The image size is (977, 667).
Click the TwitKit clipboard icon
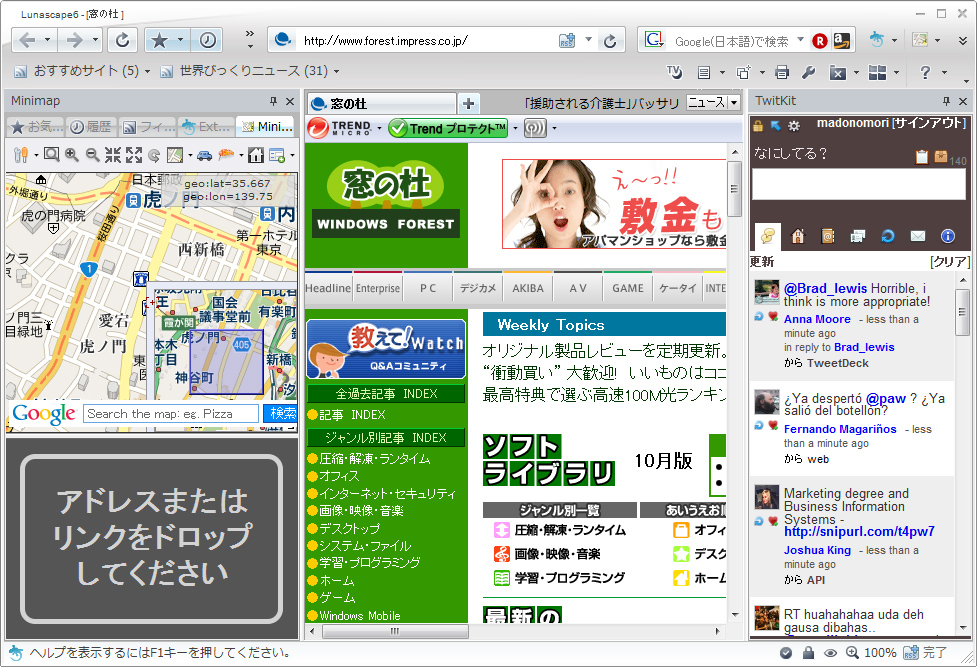[x=922, y=156]
